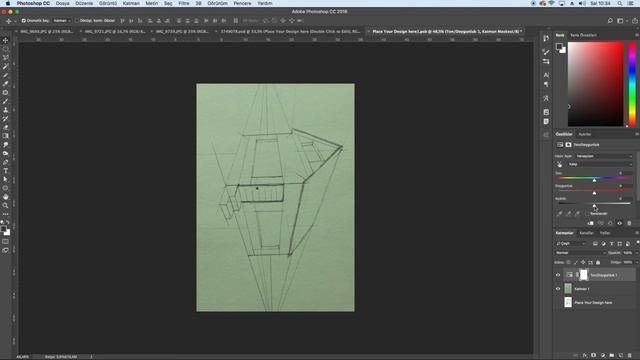Select the Clone Stamp tool
Screen dimensions: 640x360
pyautogui.click(x=5, y=110)
